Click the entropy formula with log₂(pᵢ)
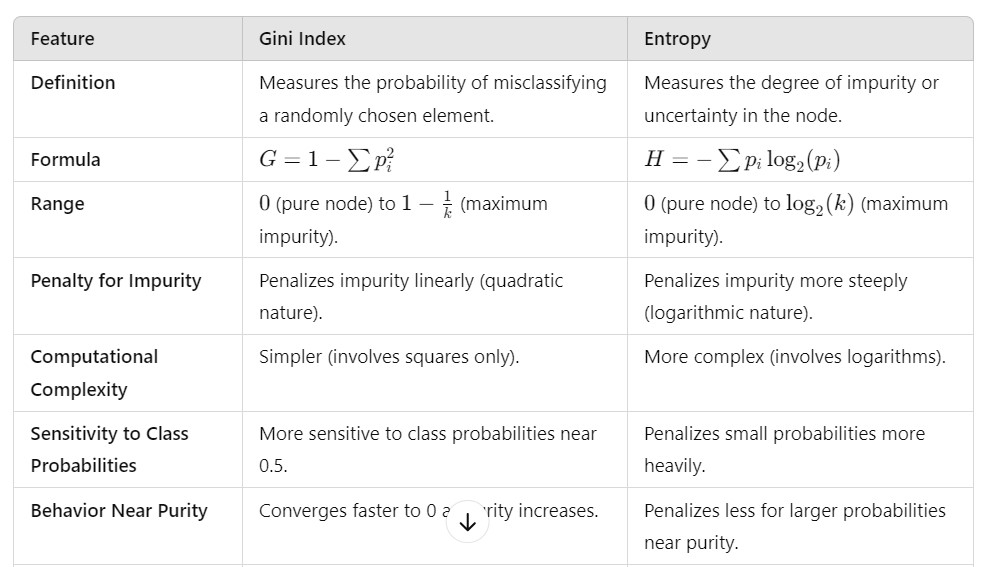Screen dimensions: 997x567 pyautogui.click(x=748, y=160)
